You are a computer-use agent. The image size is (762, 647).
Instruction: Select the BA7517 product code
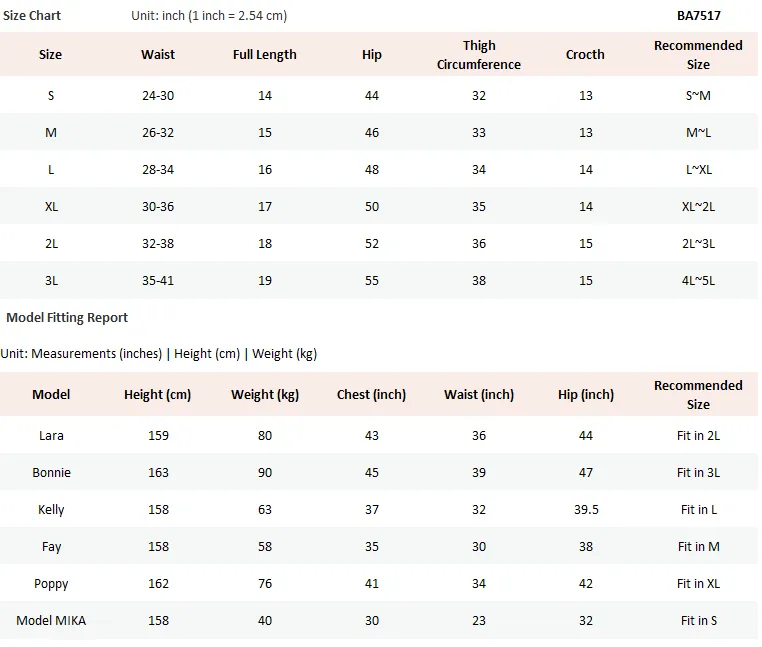coord(698,16)
